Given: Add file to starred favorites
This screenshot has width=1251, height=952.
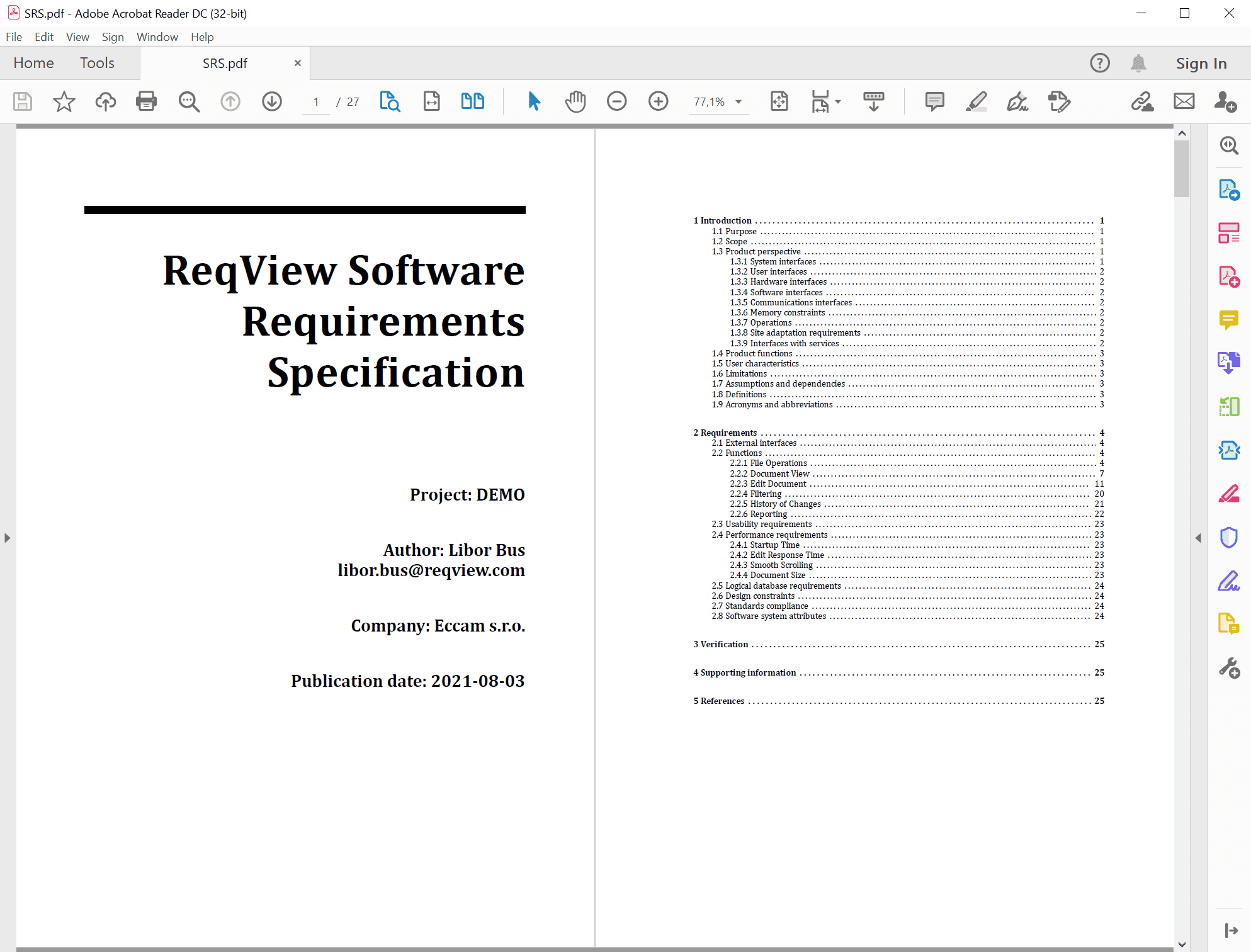Looking at the screenshot, I should coord(64,101).
